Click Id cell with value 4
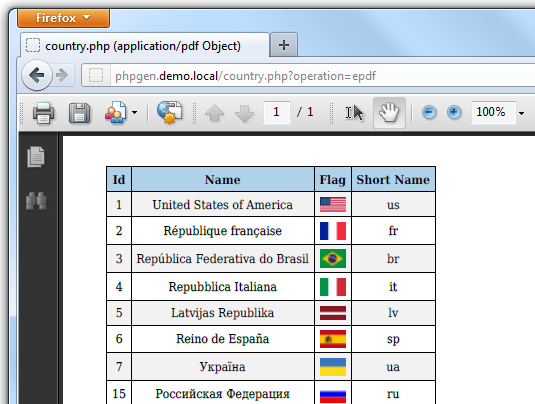Viewport: 535px width, 404px height. pos(119,287)
